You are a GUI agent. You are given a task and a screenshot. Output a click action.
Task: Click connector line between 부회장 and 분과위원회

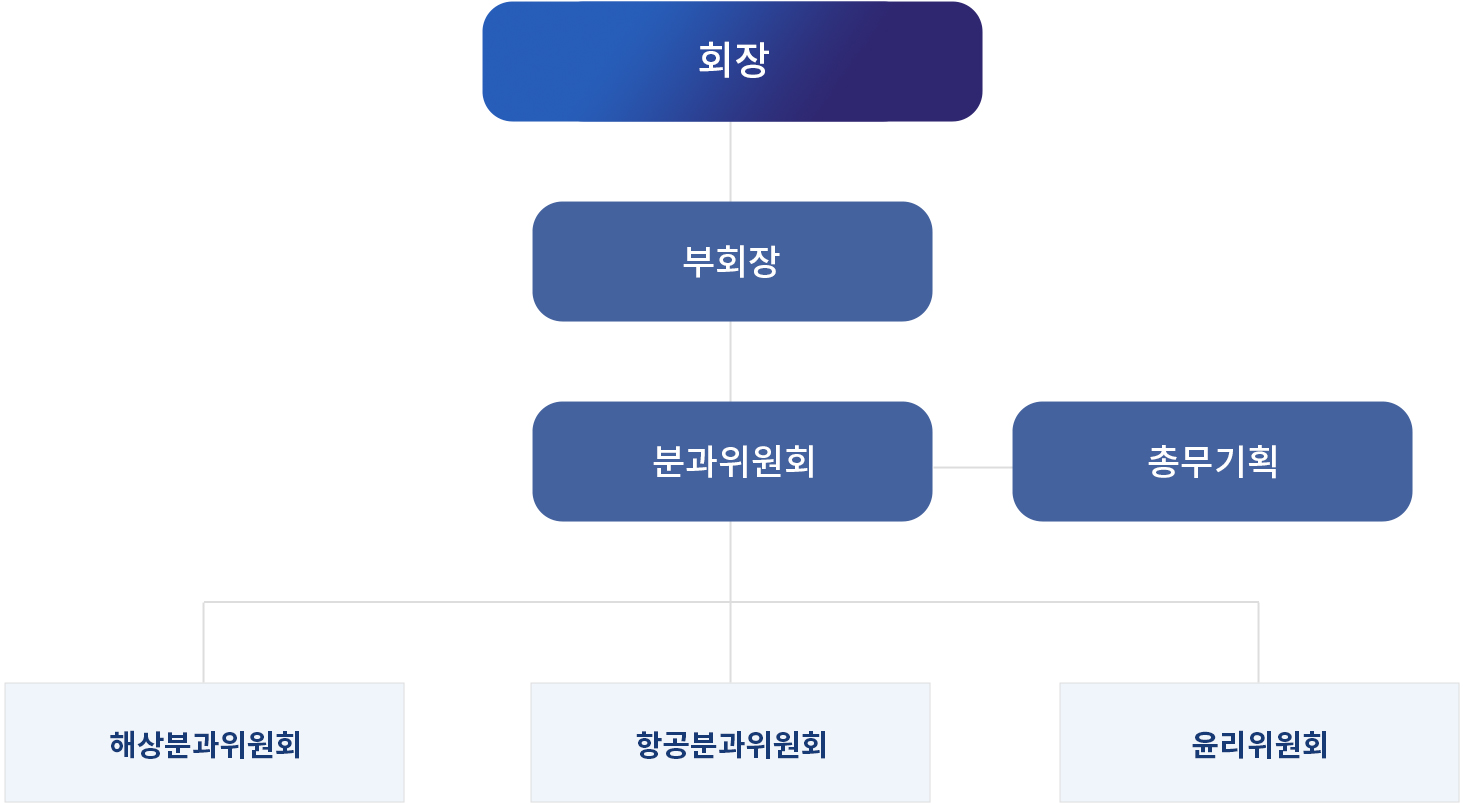point(731,362)
